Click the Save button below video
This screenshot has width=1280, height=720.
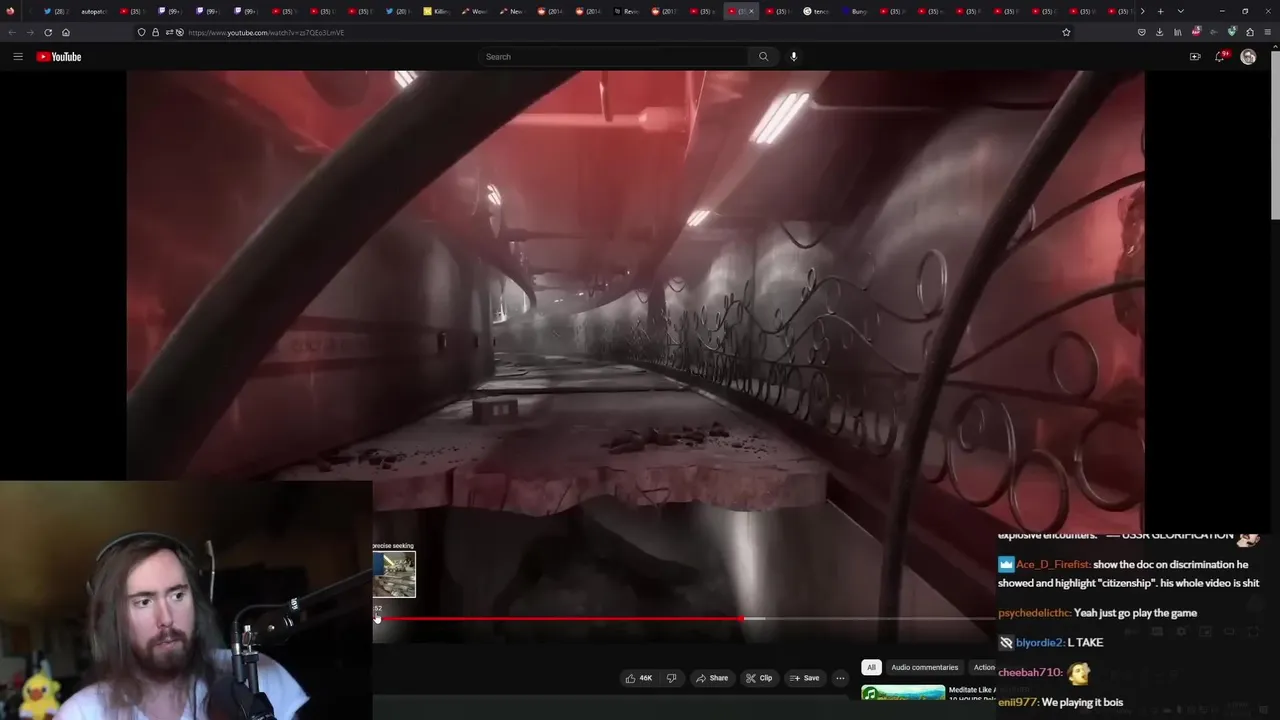pos(805,678)
